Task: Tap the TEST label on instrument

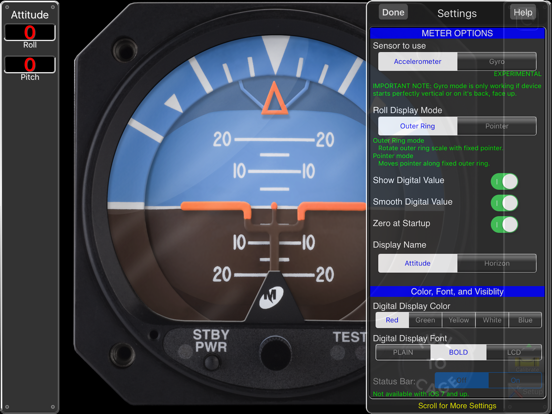Action: pos(349,337)
